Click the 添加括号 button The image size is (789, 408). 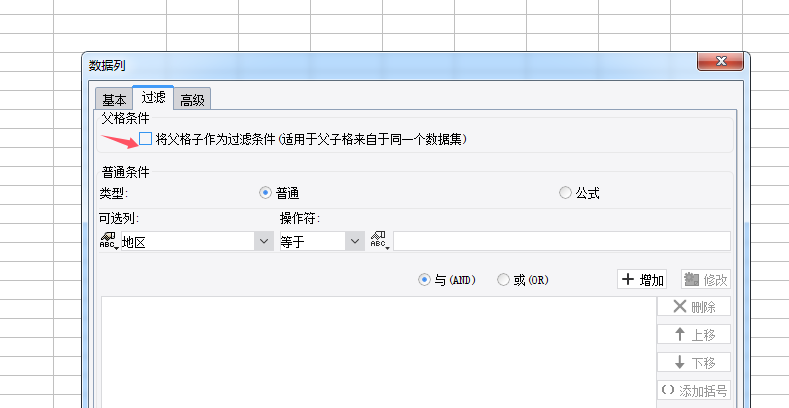694,390
